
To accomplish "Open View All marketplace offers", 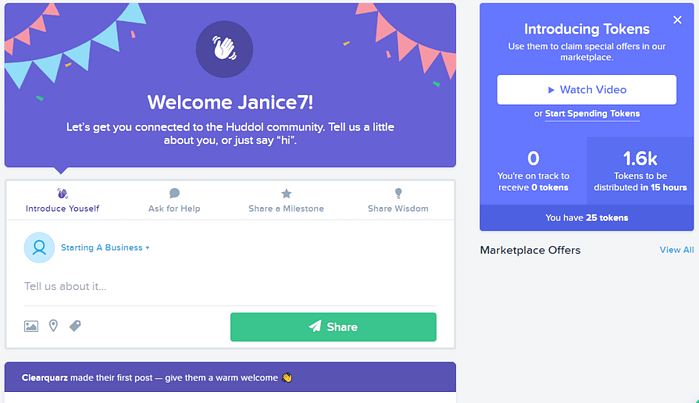I will (x=677, y=250).
